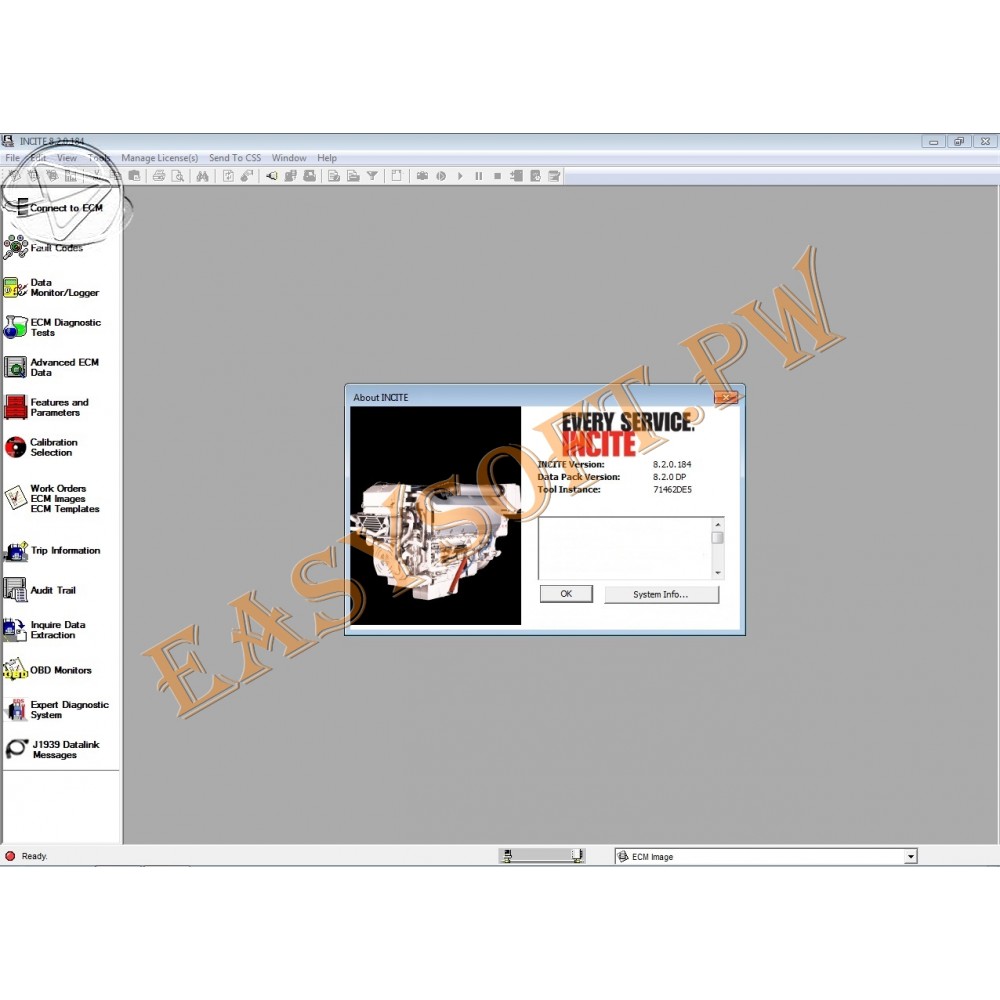Open ECM Diagnostic Tests
Screen dimensions: 1000x1000
pos(52,327)
